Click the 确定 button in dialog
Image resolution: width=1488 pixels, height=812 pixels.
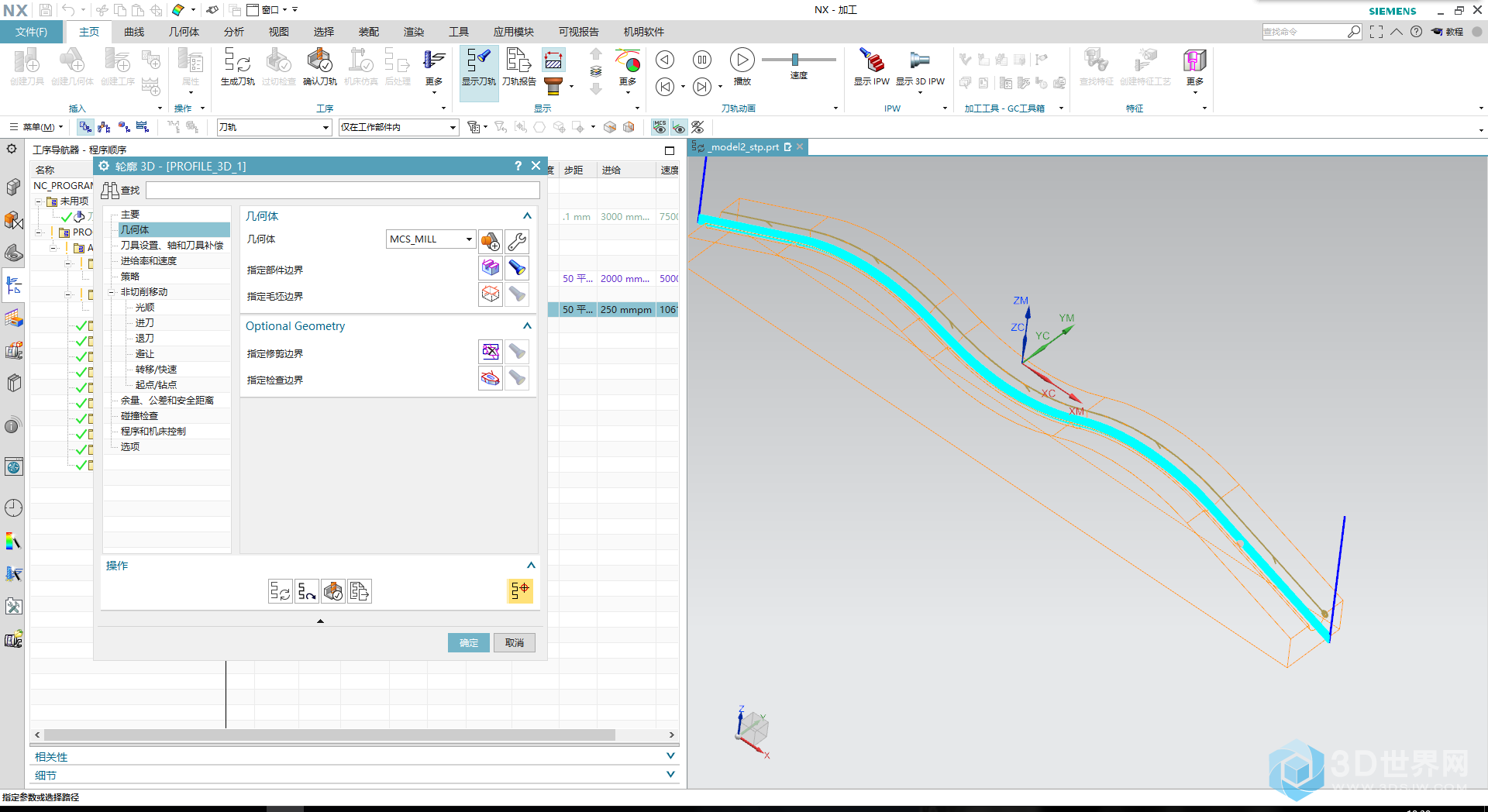coord(469,642)
